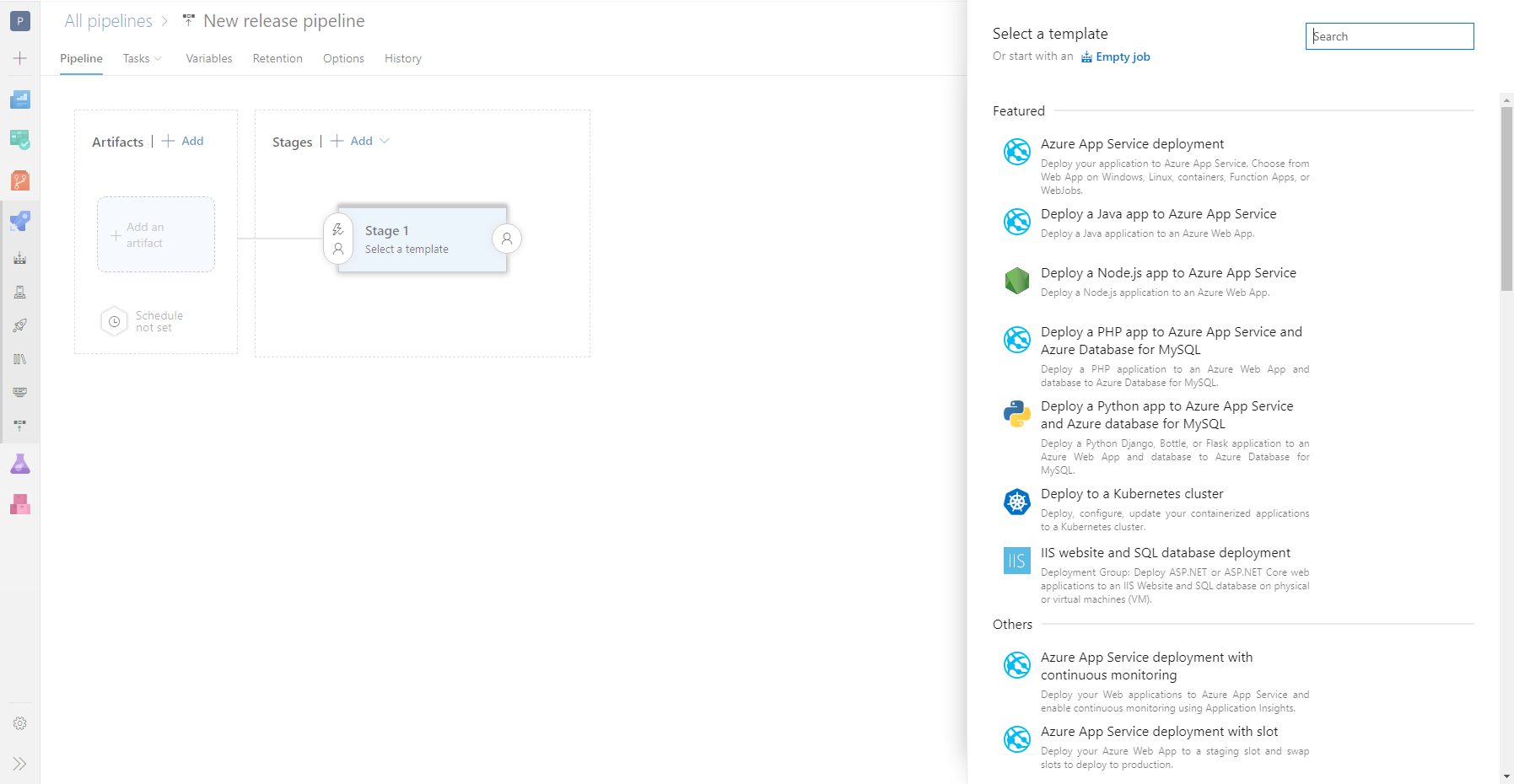
Task: Open Overview icon in left sidebar
Action: pos(20,99)
